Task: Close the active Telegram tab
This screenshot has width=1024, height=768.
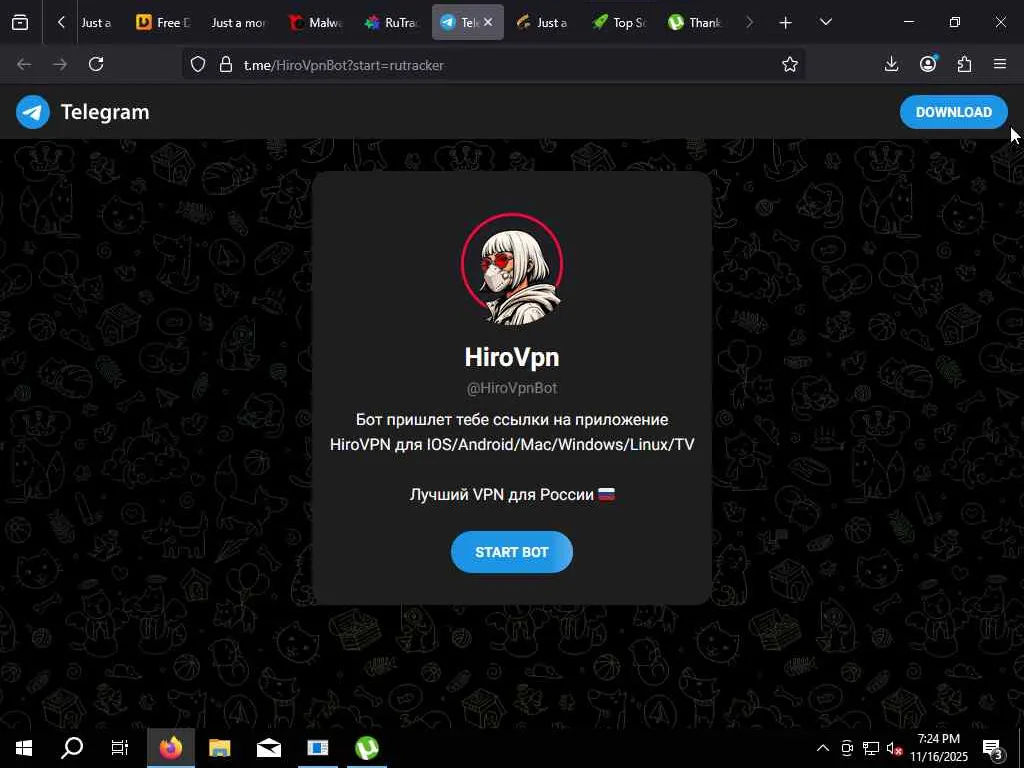Action: pyautogui.click(x=488, y=22)
